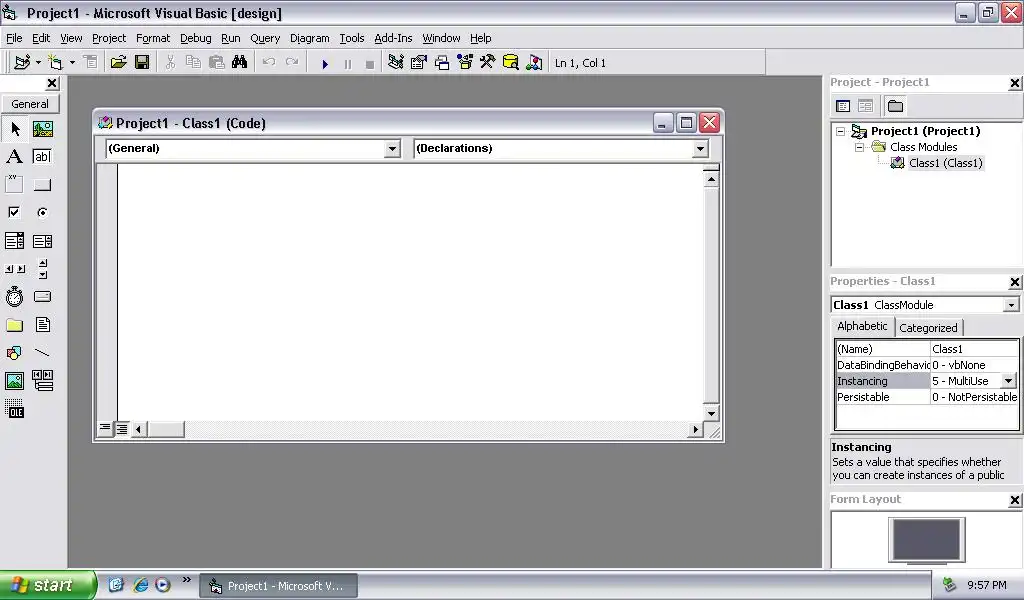Click the Windows start button
The width and height of the screenshot is (1024, 600).
[48, 585]
